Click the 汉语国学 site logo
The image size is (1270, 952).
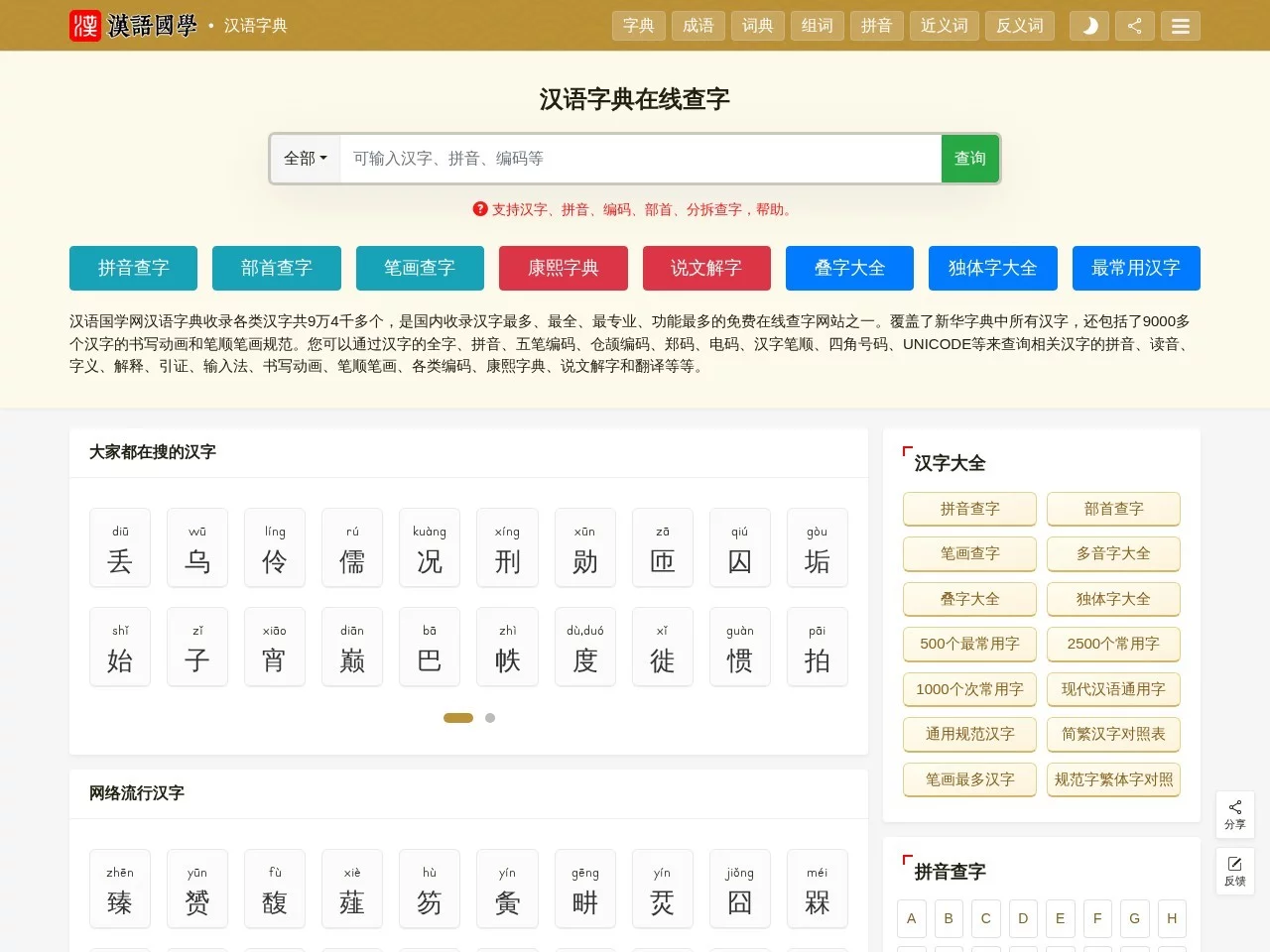click(134, 26)
